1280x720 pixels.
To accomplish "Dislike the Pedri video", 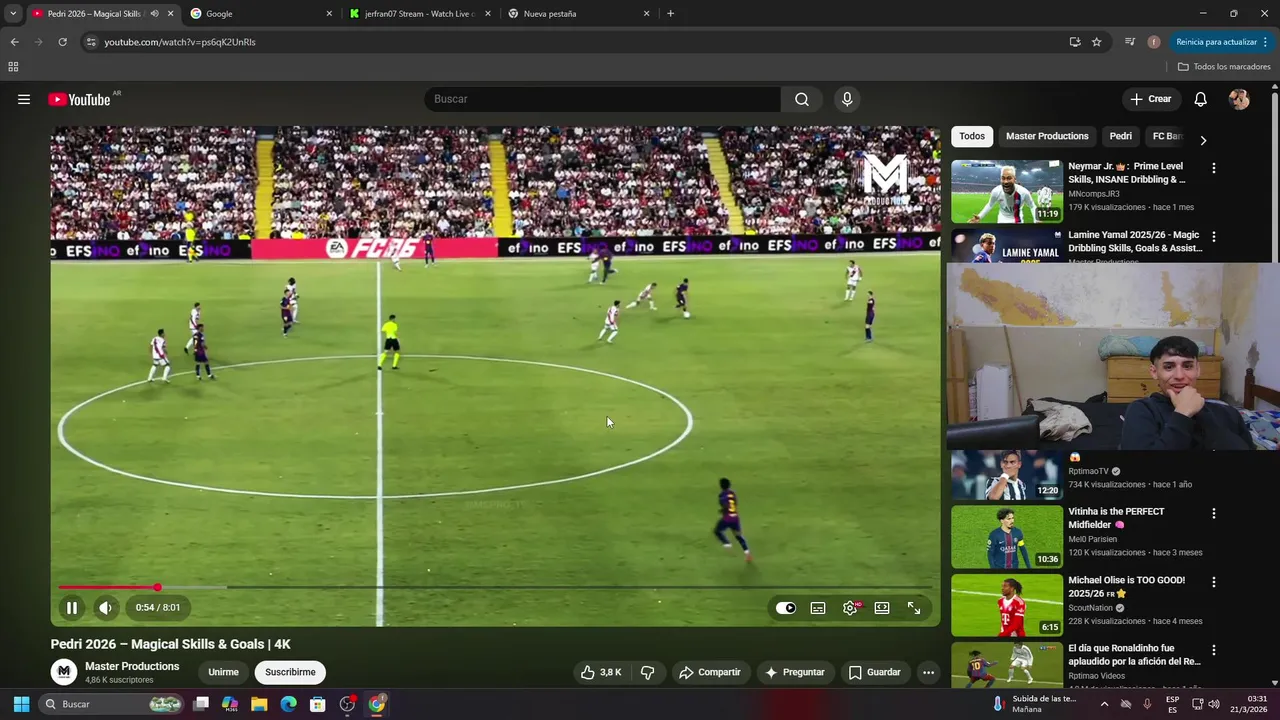I will [647, 672].
